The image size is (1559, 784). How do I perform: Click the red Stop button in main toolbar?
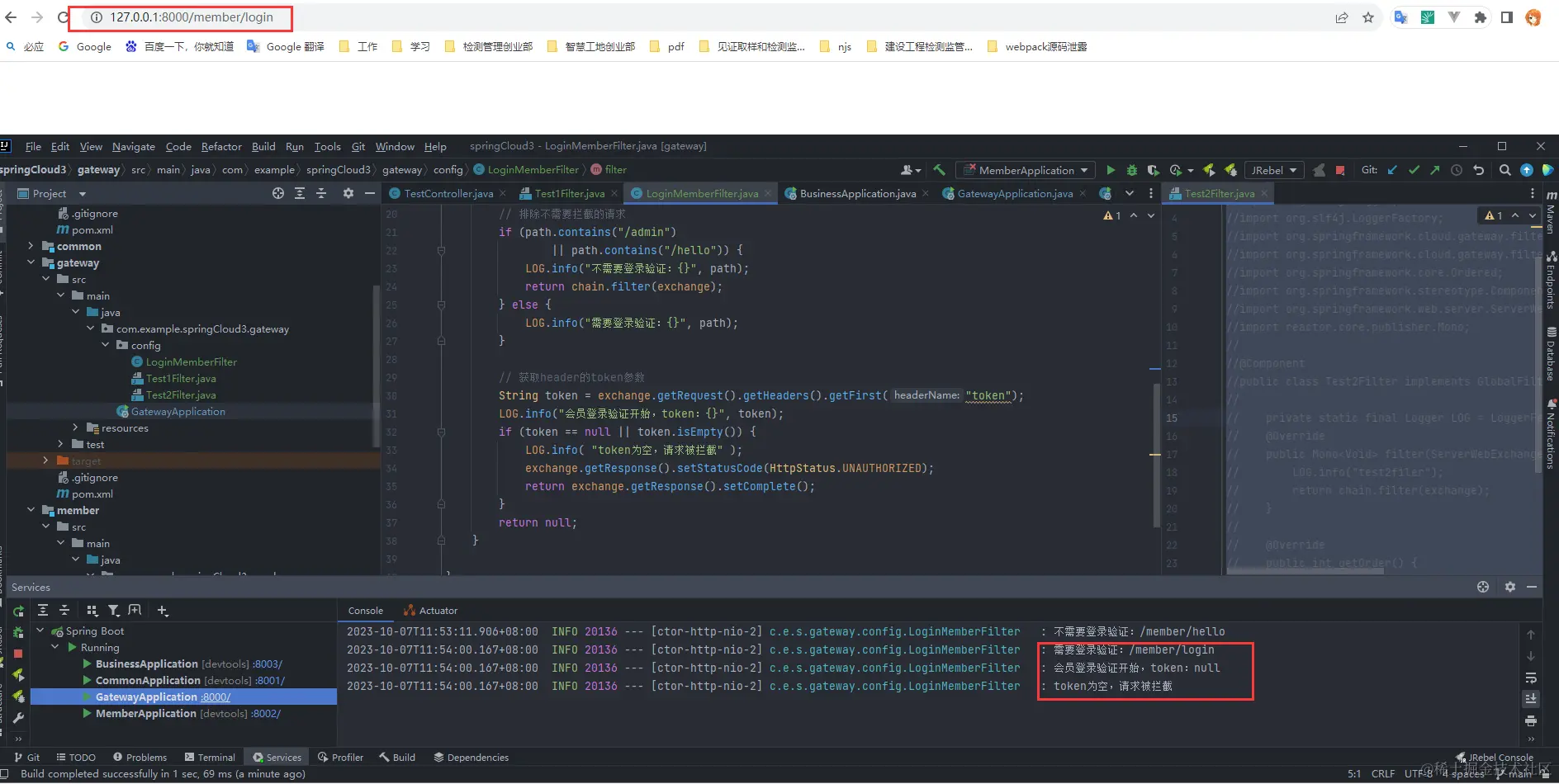click(1340, 170)
